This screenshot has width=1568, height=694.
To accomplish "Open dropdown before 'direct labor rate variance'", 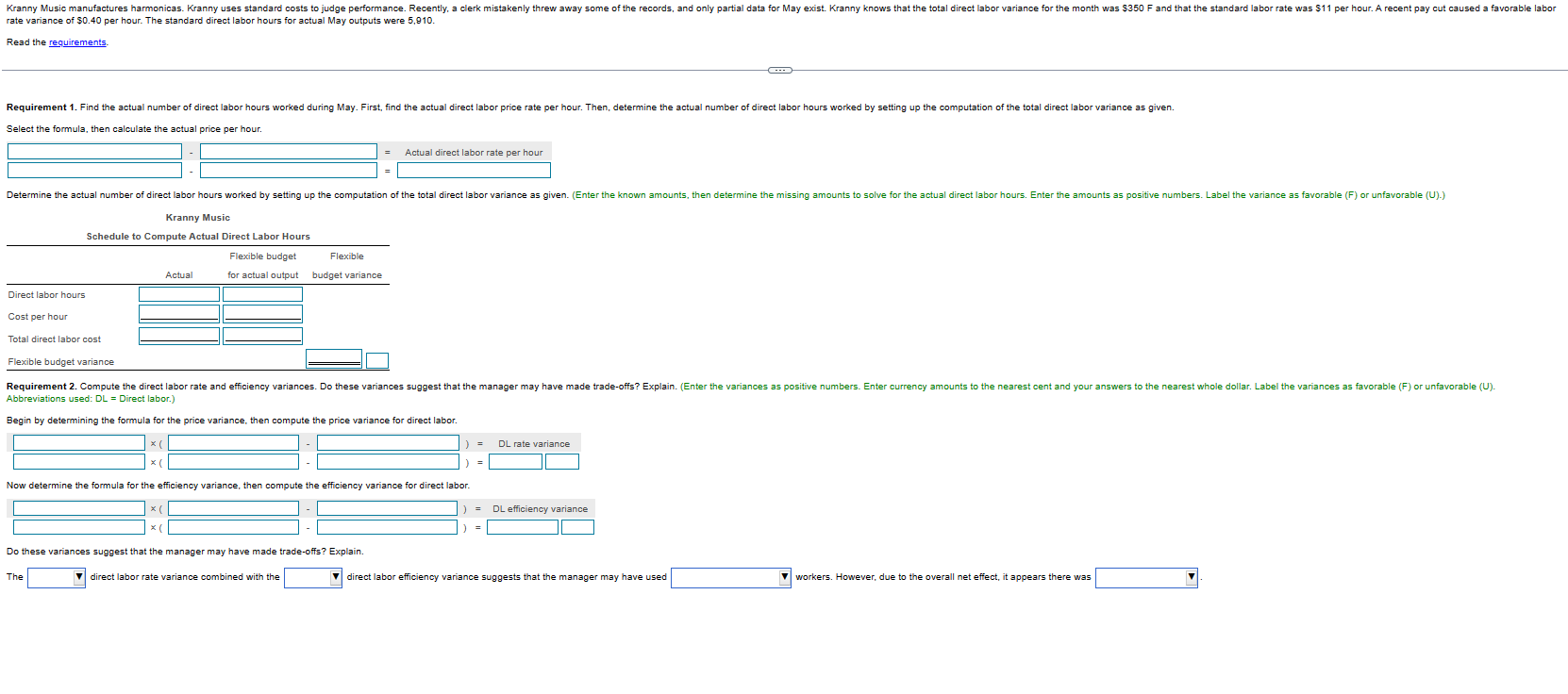I will click(x=57, y=577).
